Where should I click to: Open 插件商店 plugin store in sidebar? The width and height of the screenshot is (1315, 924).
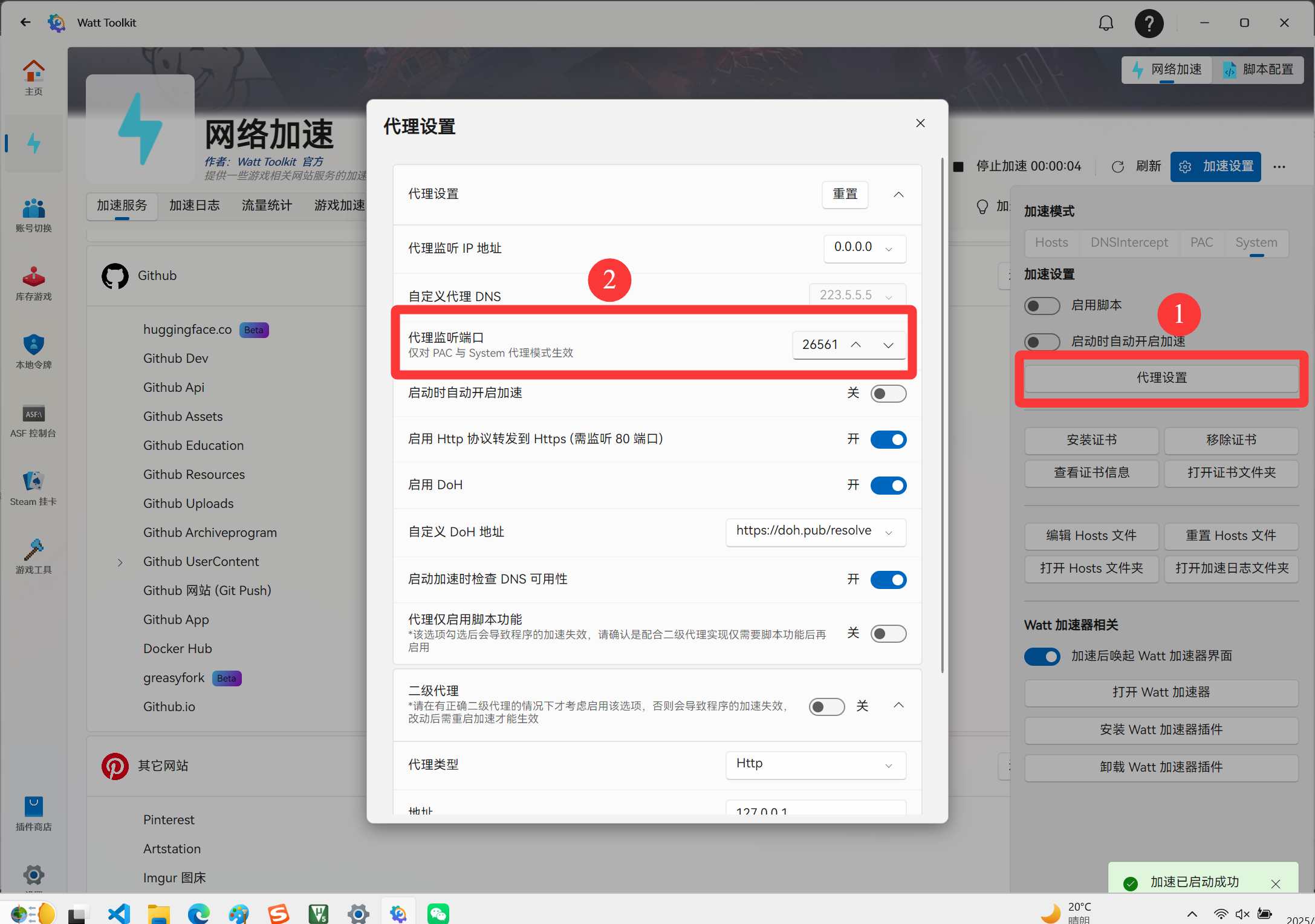pyautogui.click(x=34, y=814)
